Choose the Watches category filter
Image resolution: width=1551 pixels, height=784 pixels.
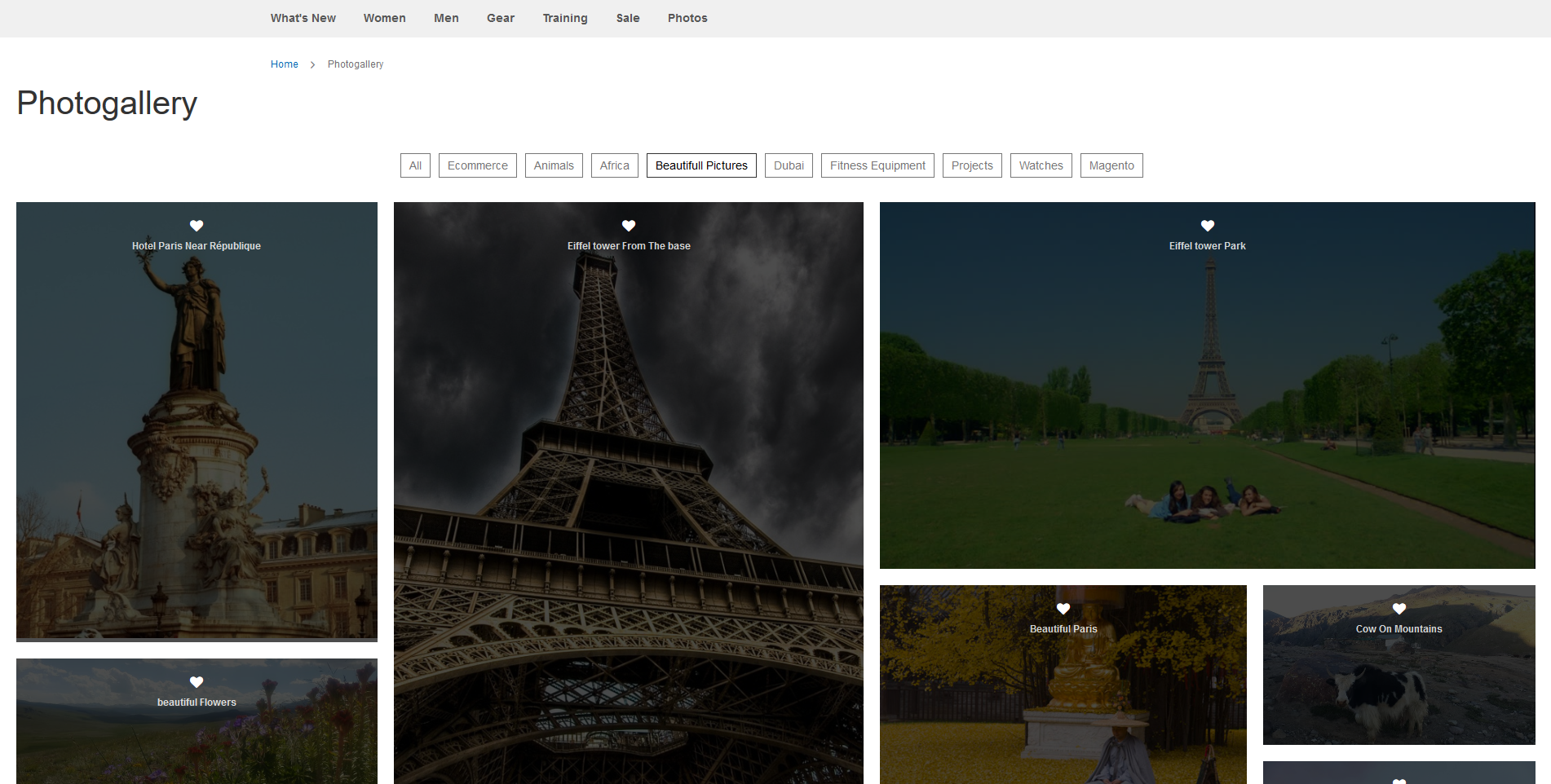[1041, 165]
